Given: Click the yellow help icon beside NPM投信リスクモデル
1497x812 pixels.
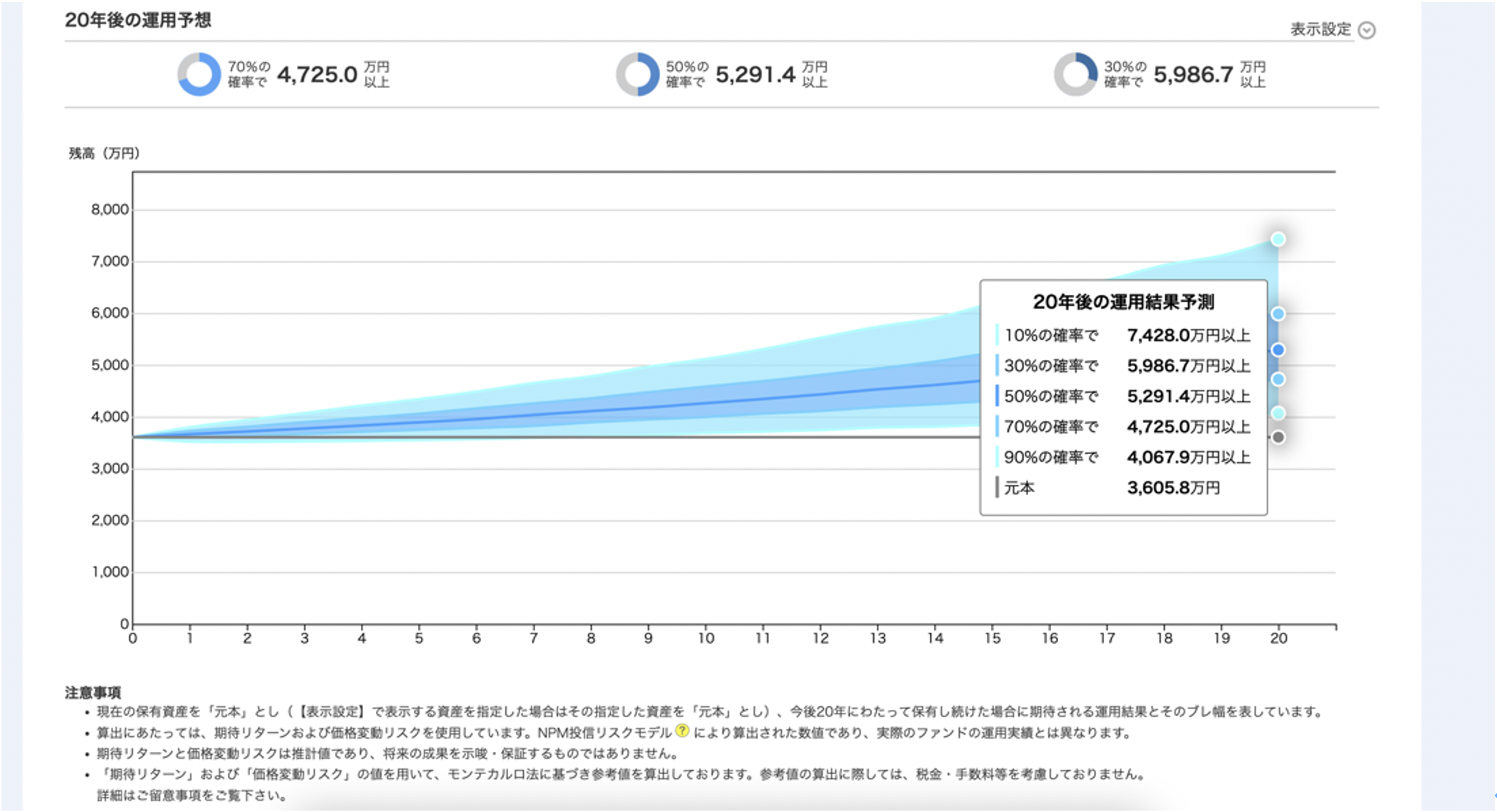Looking at the screenshot, I should click(x=682, y=731).
